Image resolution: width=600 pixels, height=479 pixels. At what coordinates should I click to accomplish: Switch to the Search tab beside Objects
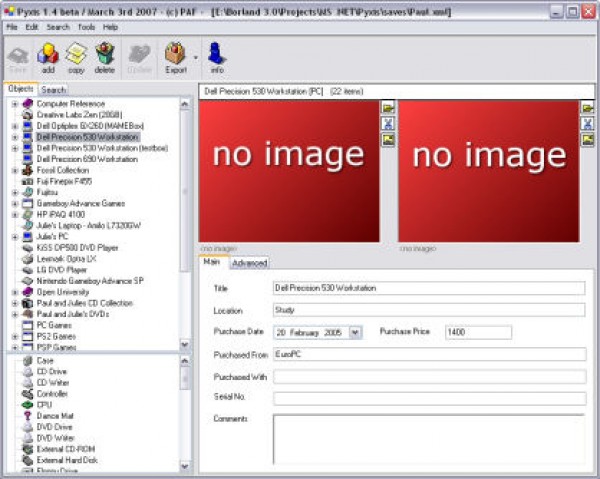pyautogui.click(x=54, y=90)
